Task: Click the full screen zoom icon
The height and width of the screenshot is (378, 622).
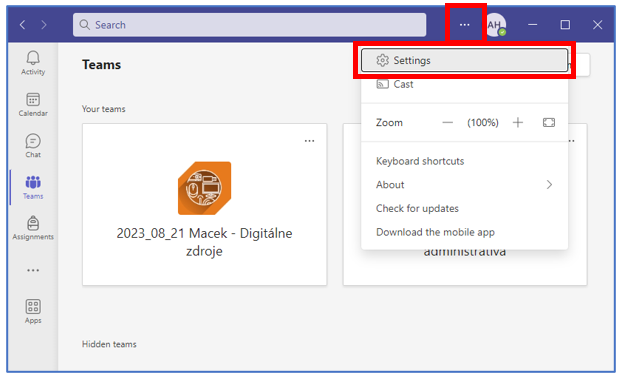Action: pos(549,123)
